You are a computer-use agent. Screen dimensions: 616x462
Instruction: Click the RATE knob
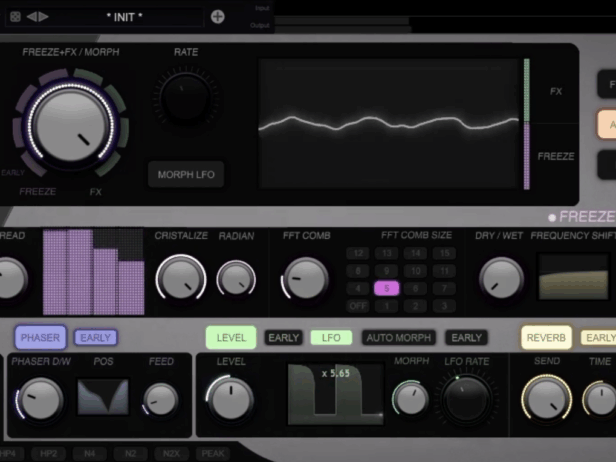click(186, 98)
